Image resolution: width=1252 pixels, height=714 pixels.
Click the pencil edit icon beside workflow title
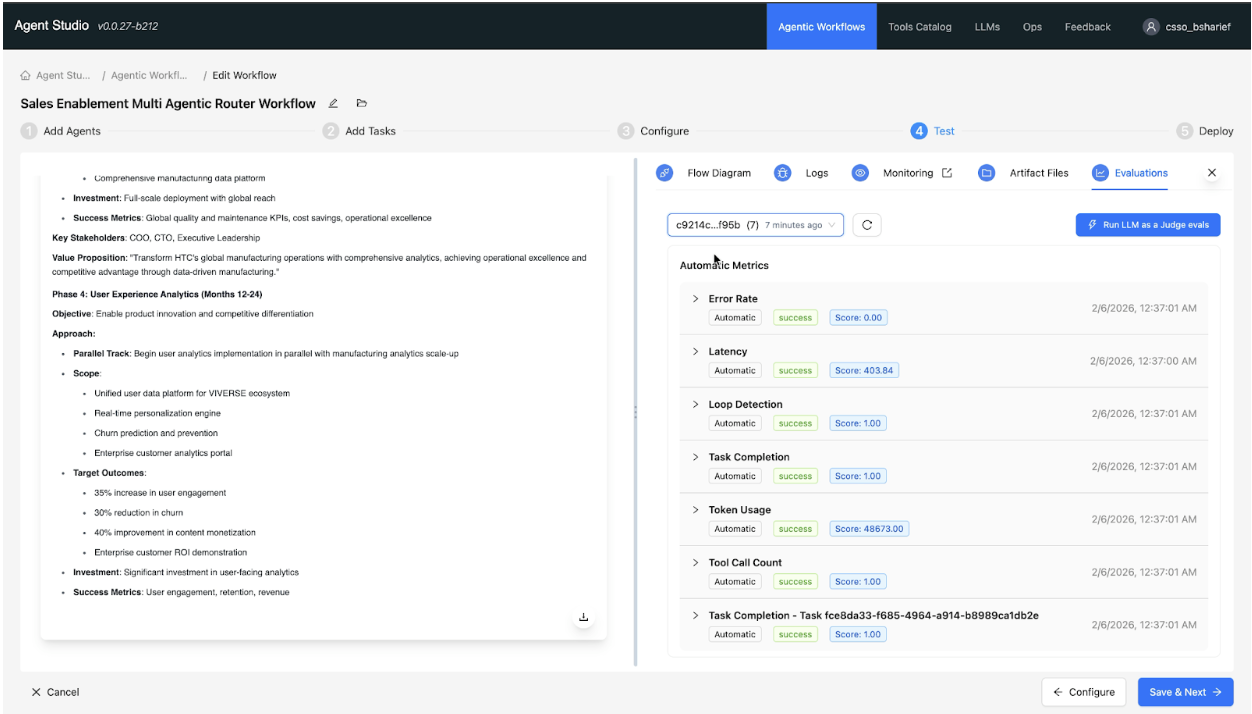coord(334,103)
